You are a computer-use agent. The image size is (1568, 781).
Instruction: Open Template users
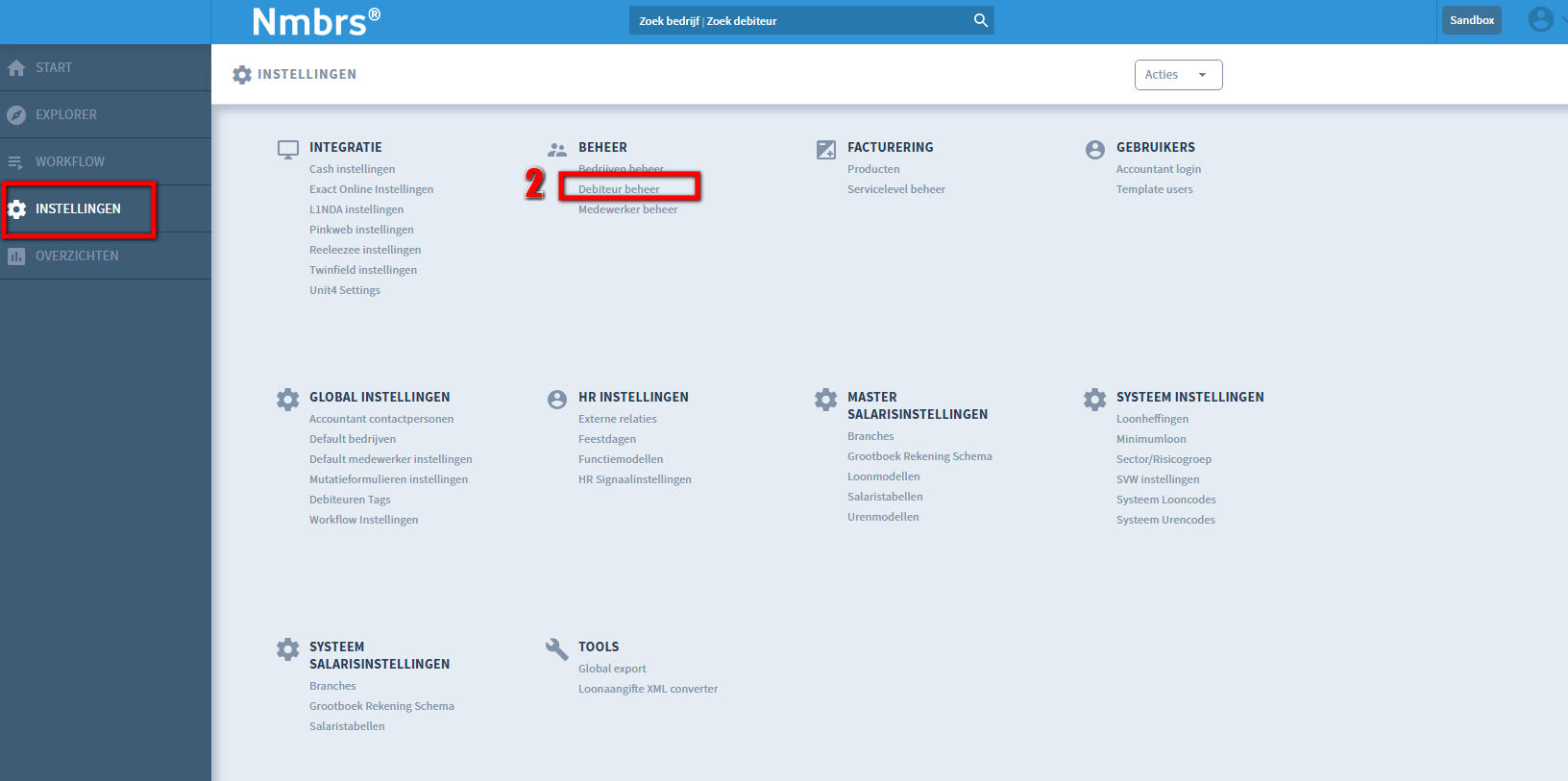(x=1155, y=189)
